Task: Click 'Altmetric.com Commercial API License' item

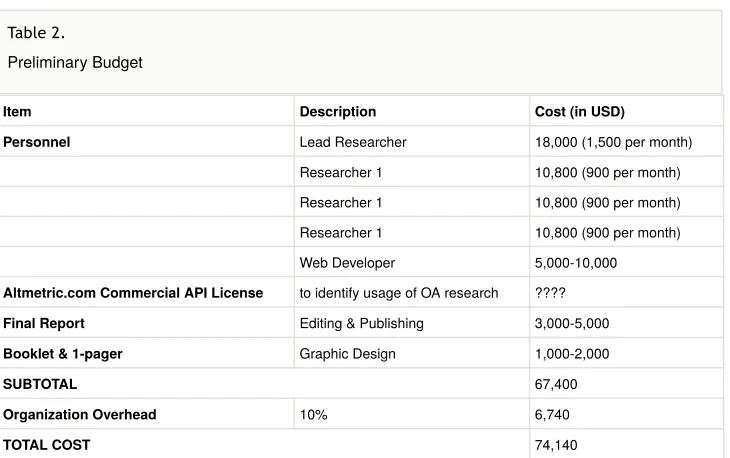Action: [x=133, y=293]
